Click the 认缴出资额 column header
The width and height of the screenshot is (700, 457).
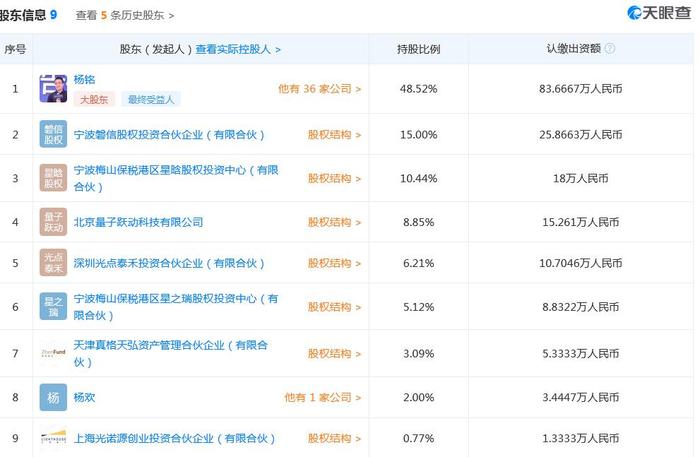click(574, 49)
